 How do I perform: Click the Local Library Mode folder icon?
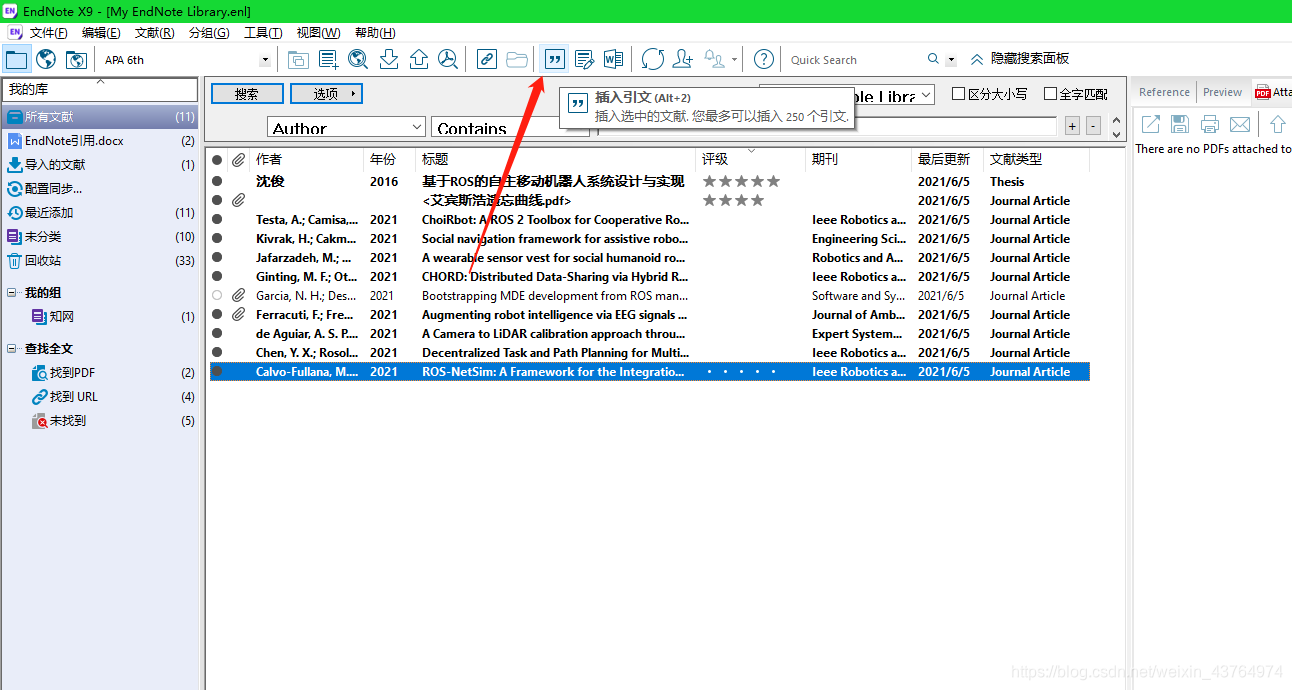tap(16, 59)
